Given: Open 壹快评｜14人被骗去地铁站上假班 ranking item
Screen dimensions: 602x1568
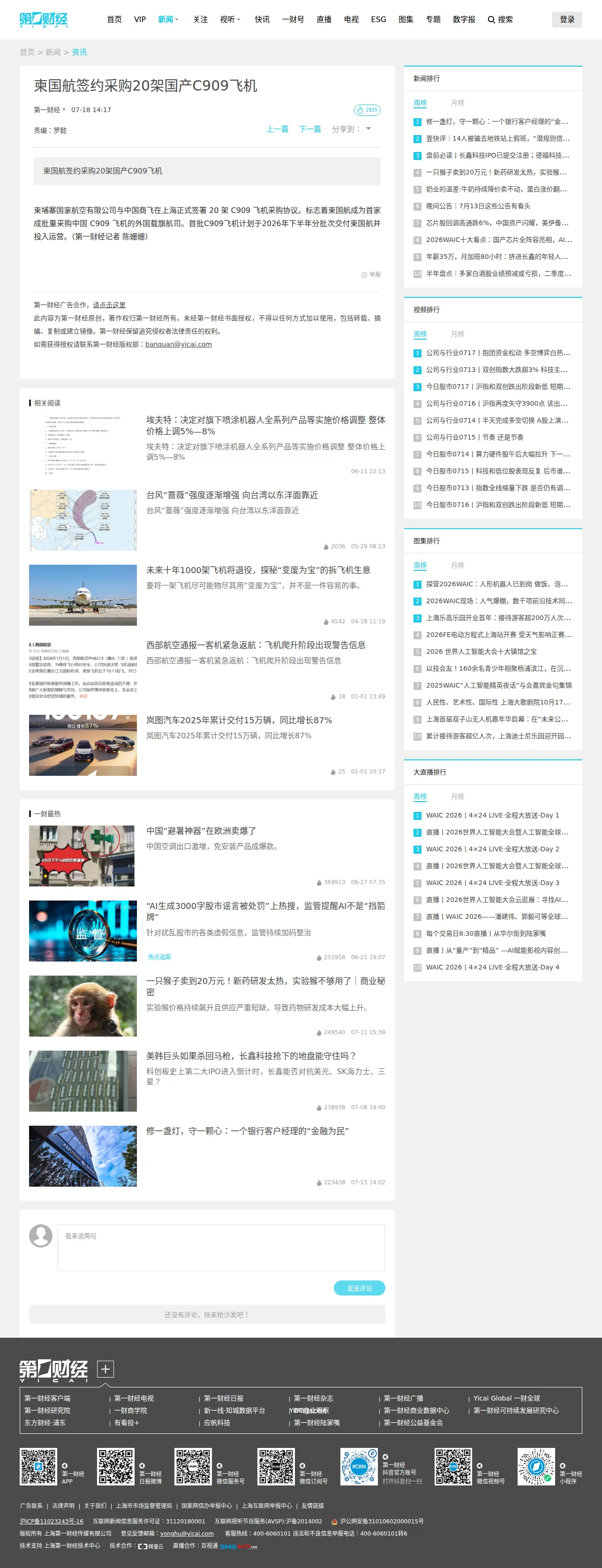Looking at the screenshot, I should pos(498,139).
